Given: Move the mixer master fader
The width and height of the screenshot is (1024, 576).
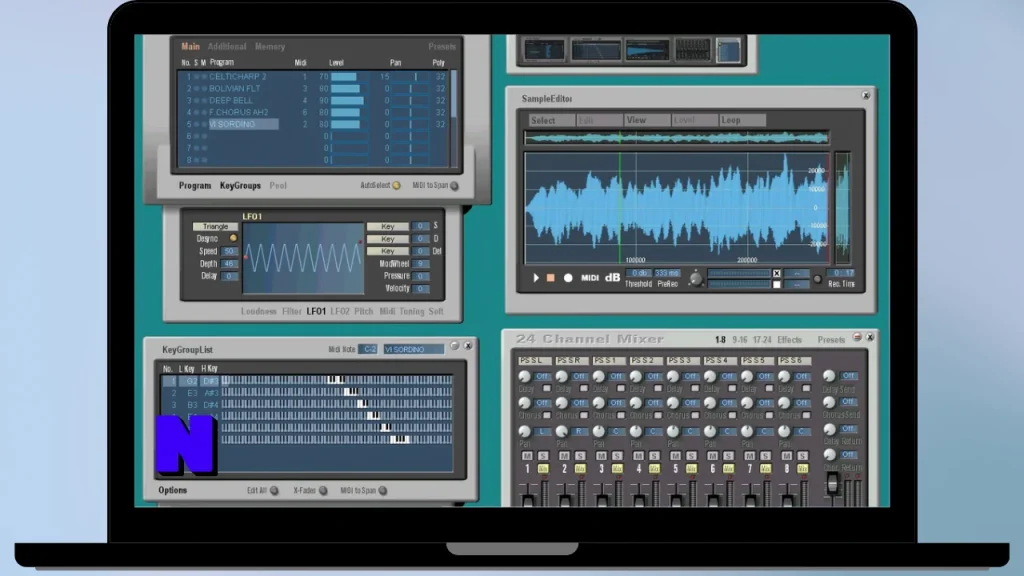Looking at the screenshot, I should pyautogui.click(x=833, y=484).
